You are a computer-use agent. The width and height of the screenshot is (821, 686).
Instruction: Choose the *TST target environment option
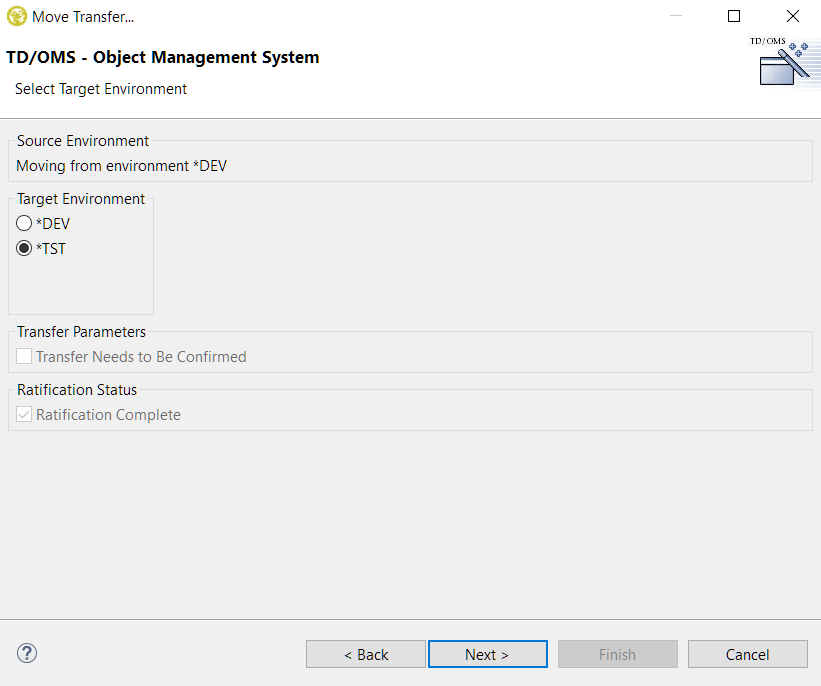(x=24, y=249)
